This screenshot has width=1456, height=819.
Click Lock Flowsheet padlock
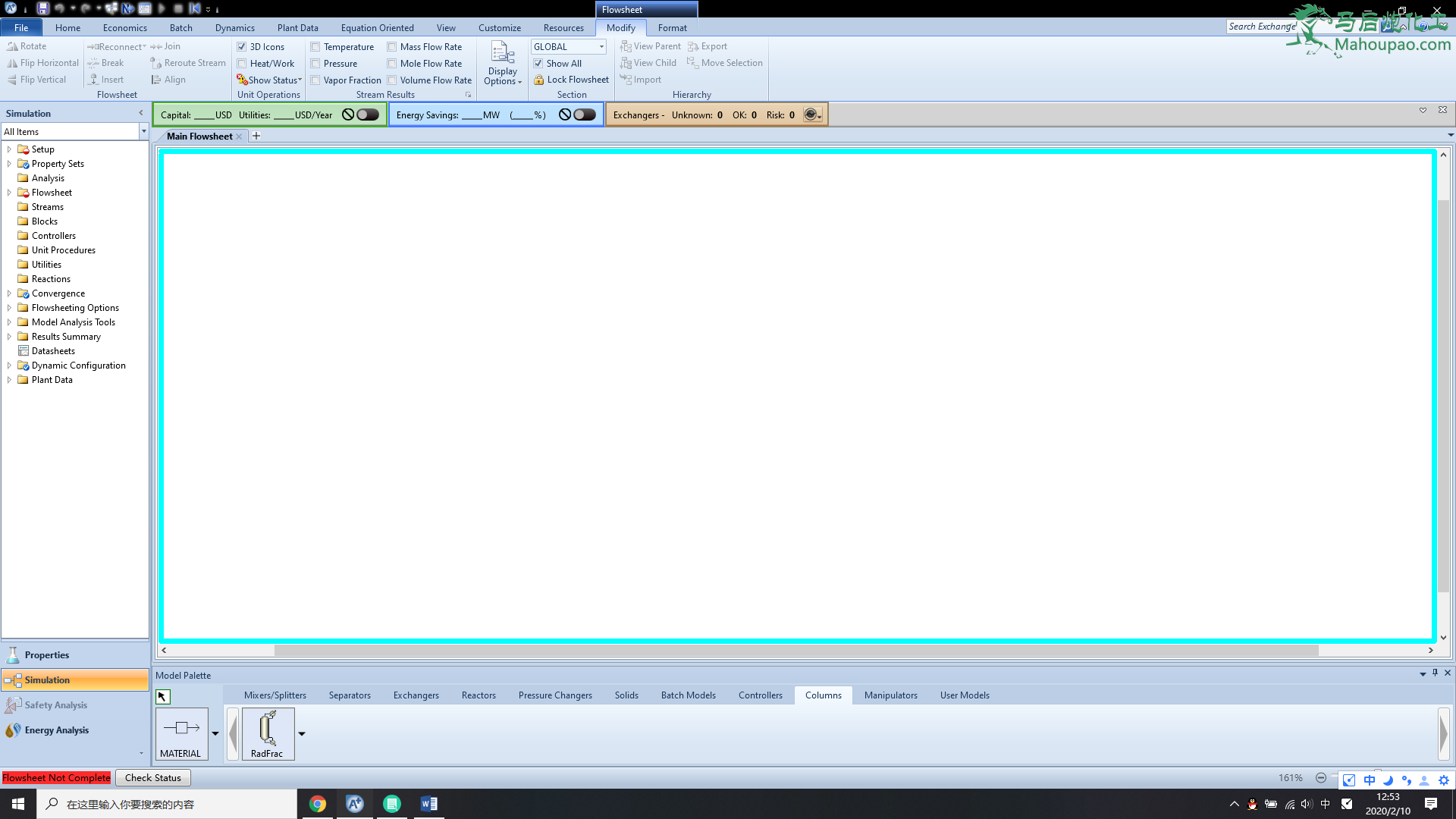click(x=571, y=80)
